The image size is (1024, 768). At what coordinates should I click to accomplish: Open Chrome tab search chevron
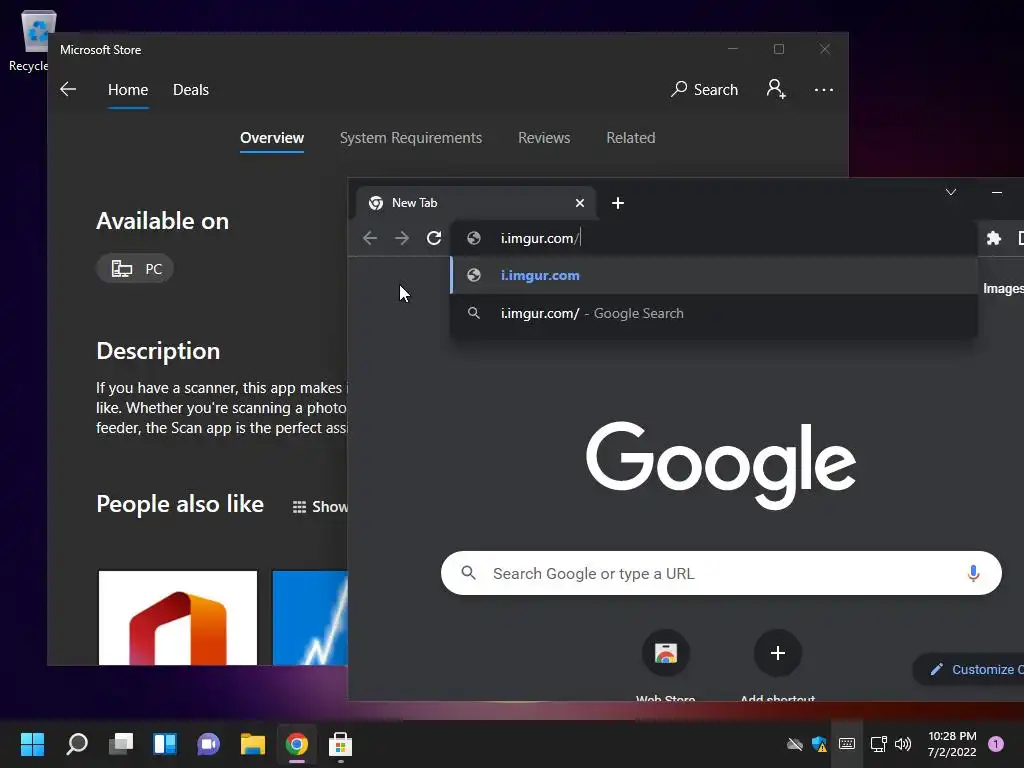point(951,192)
